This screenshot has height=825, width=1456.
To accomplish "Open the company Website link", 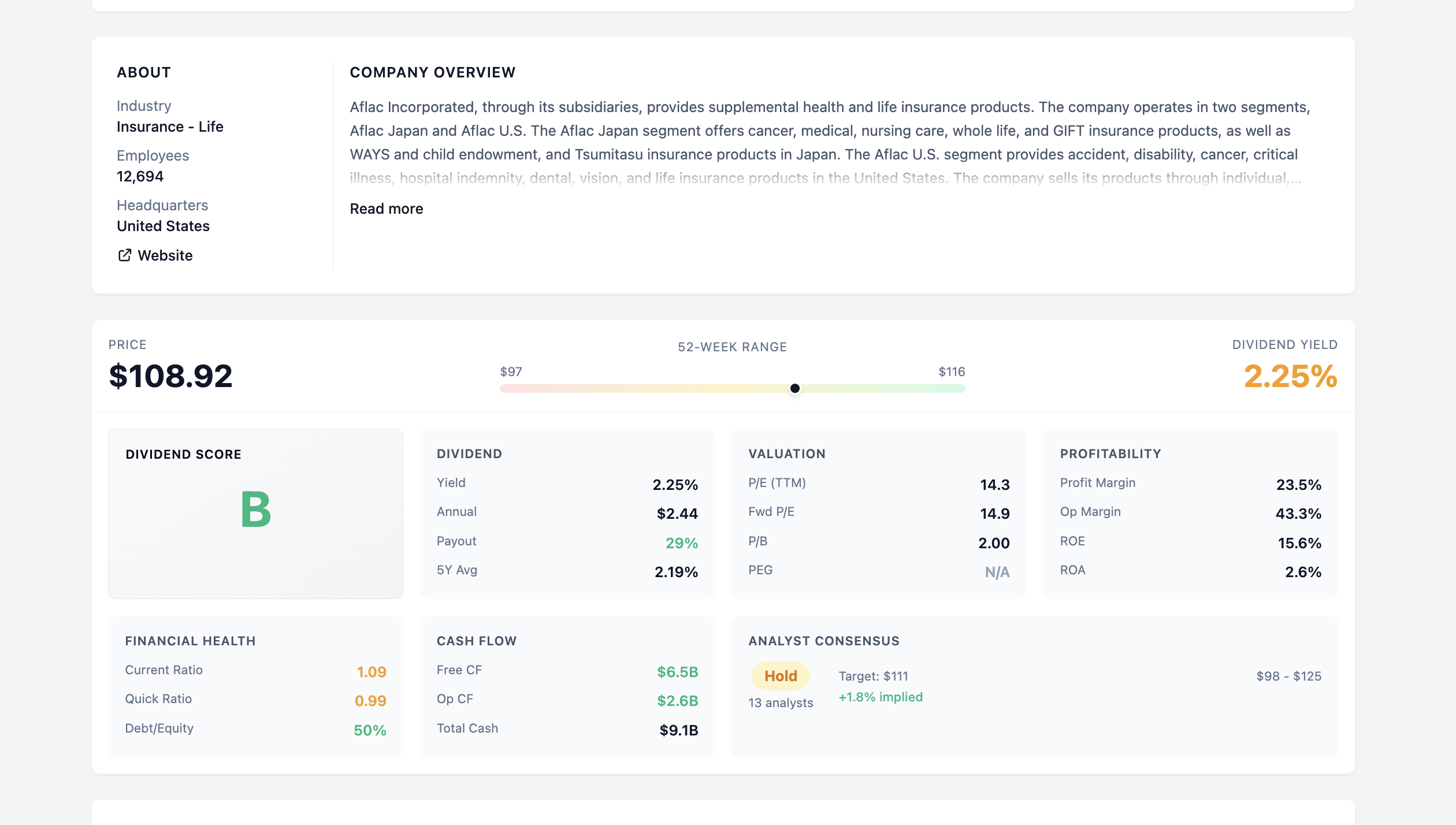I will click(x=165, y=255).
